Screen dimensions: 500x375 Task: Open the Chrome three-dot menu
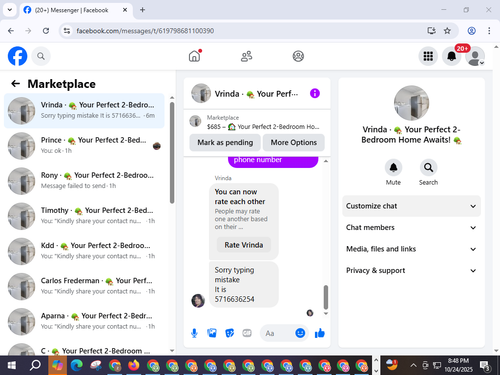coord(489,31)
